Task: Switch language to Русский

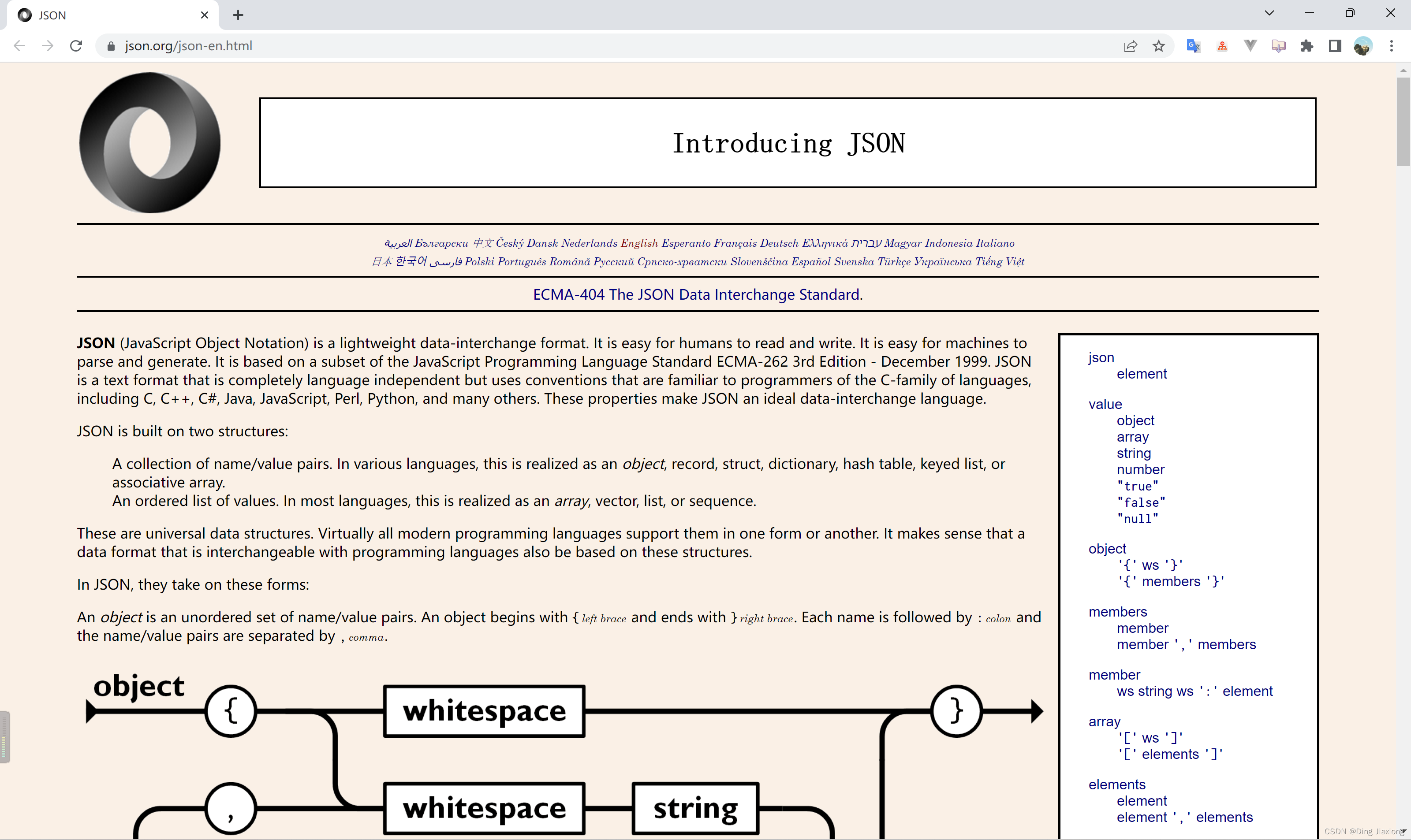Action: [x=614, y=261]
